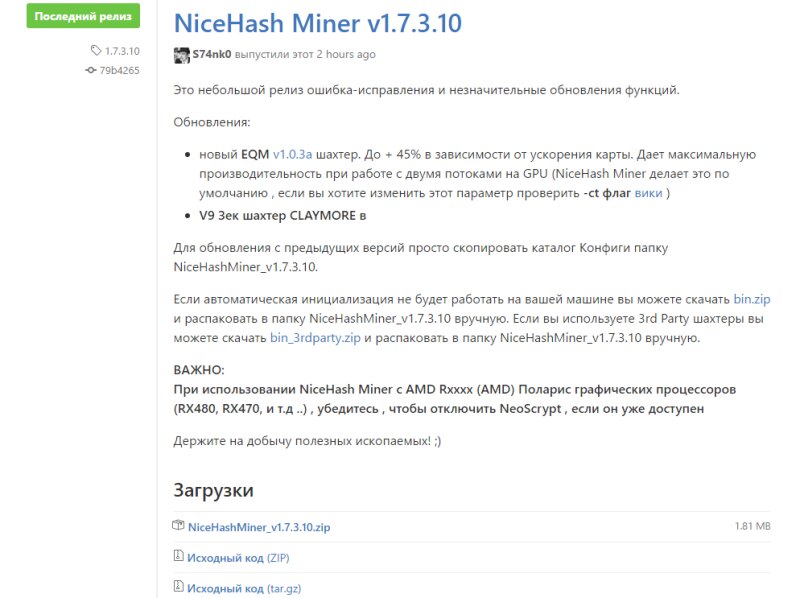The image size is (800, 598).
Task: Download bin.zip from the description
Action: pos(751,299)
